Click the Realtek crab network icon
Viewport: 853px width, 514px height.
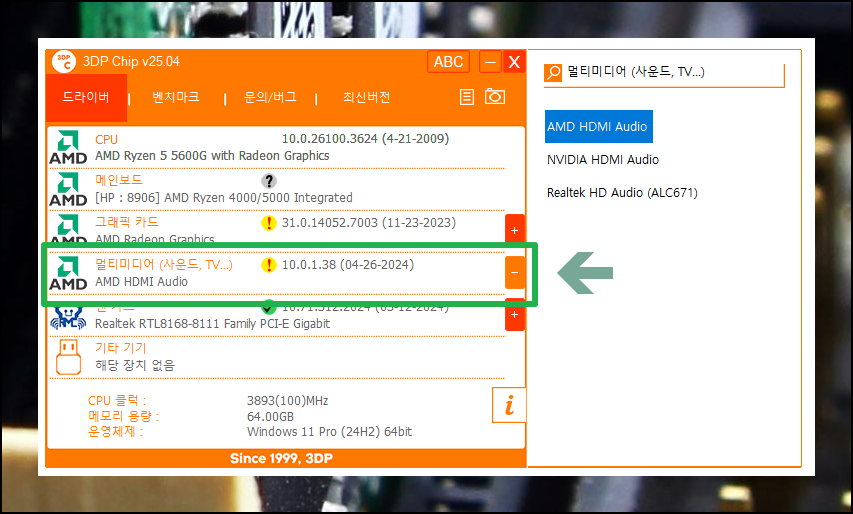click(68, 318)
